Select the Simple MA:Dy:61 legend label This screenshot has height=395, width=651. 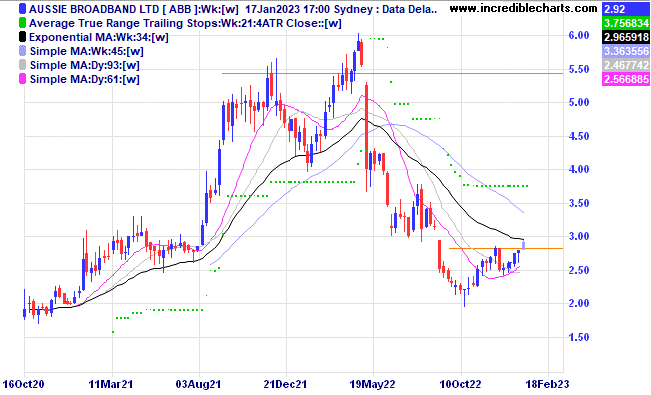(x=85, y=79)
